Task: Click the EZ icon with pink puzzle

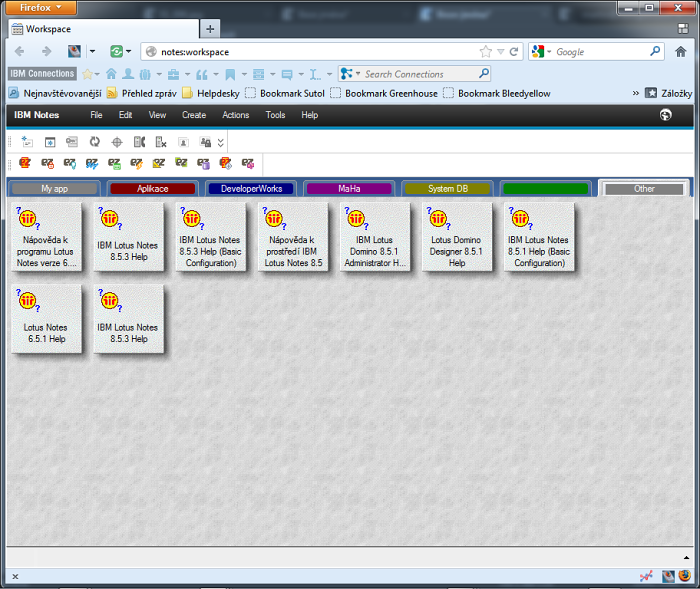Action: coord(248,163)
